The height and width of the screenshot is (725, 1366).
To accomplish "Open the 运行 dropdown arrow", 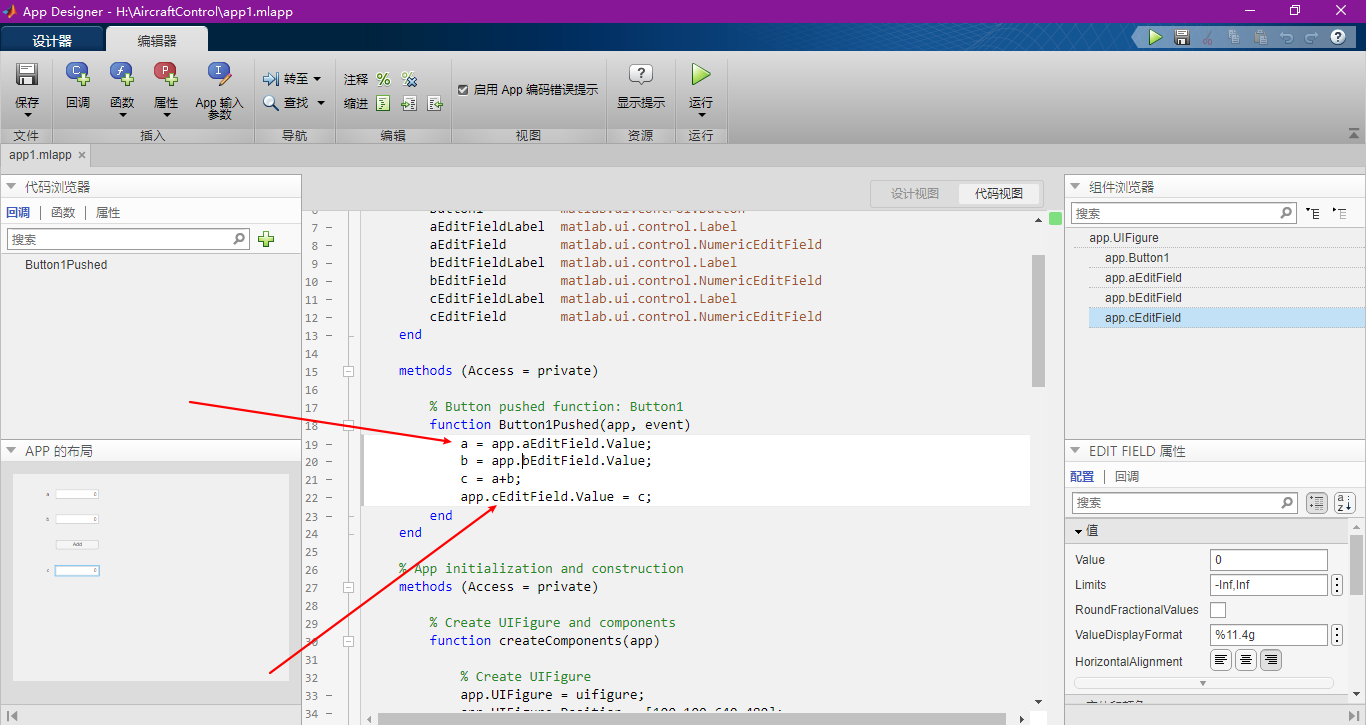I will point(701,116).
